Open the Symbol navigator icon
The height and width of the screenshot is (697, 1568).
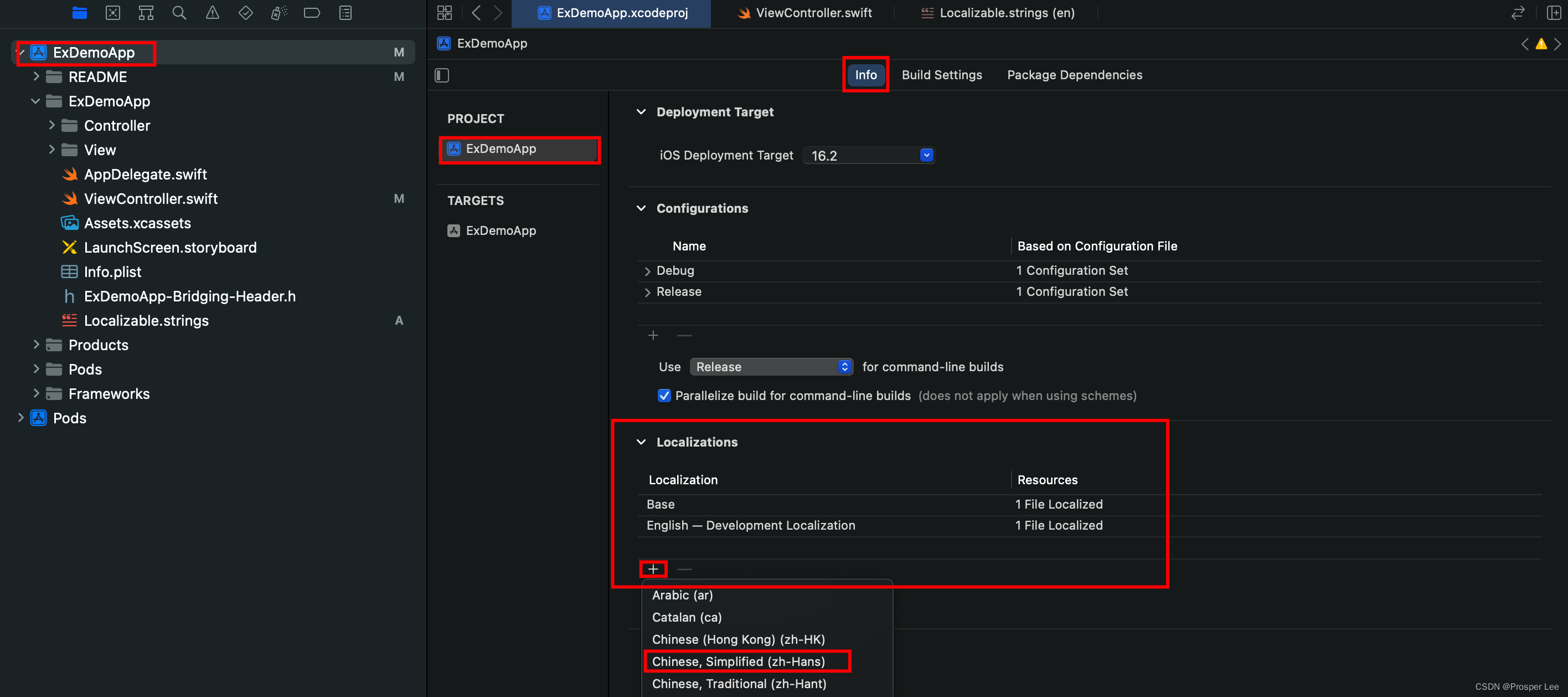pyautogui.click(x=146, y=13)
